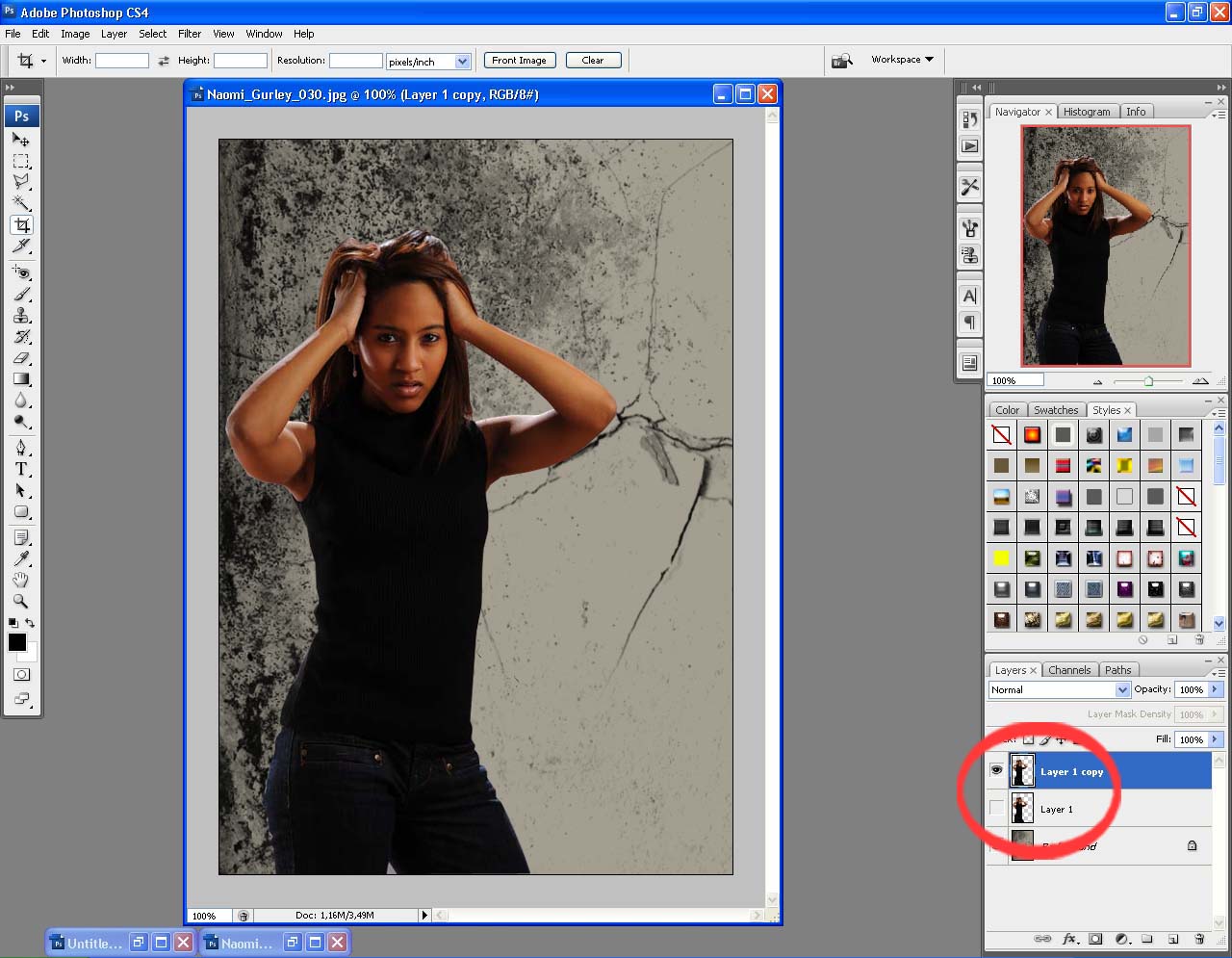Click the Delete layer trash icon
Image resolution: width=1232 pixels, height=958 pixels.
(x=1199, y=939)
